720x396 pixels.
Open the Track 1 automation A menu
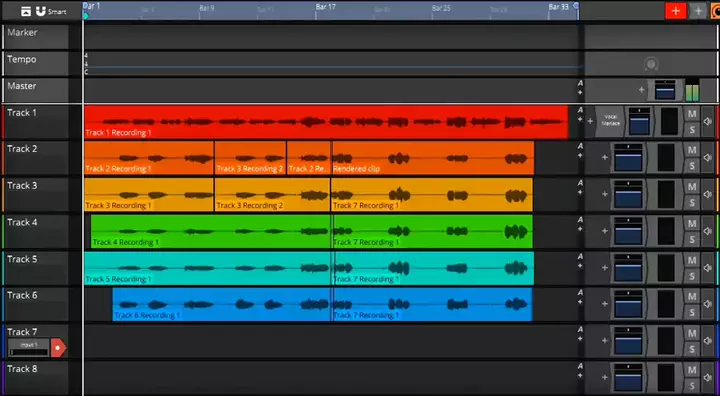(580, 110)
